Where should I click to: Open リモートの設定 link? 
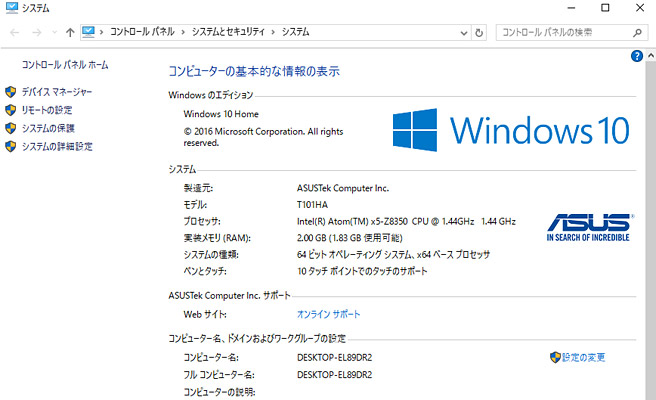pyautogui.click(x=47, y=110)
